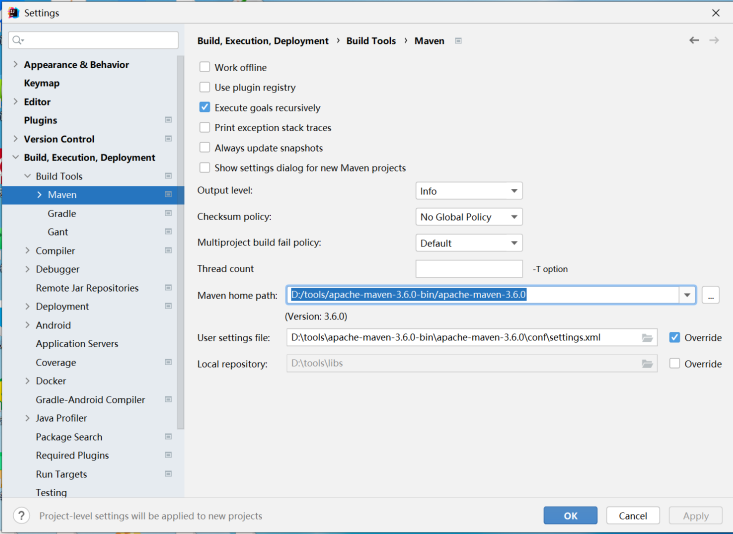Screen dimensions: 733x534
Task: Expand Version Control section
Action: click(x=15, y=139)
